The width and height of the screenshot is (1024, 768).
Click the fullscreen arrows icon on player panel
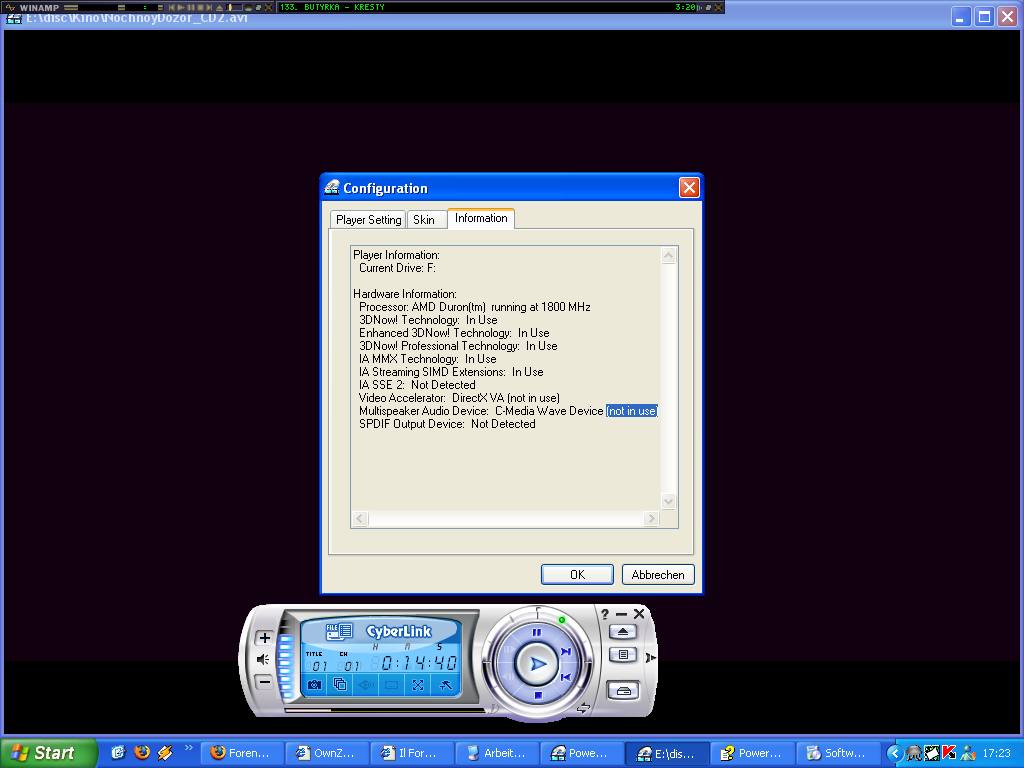point(418,684)
